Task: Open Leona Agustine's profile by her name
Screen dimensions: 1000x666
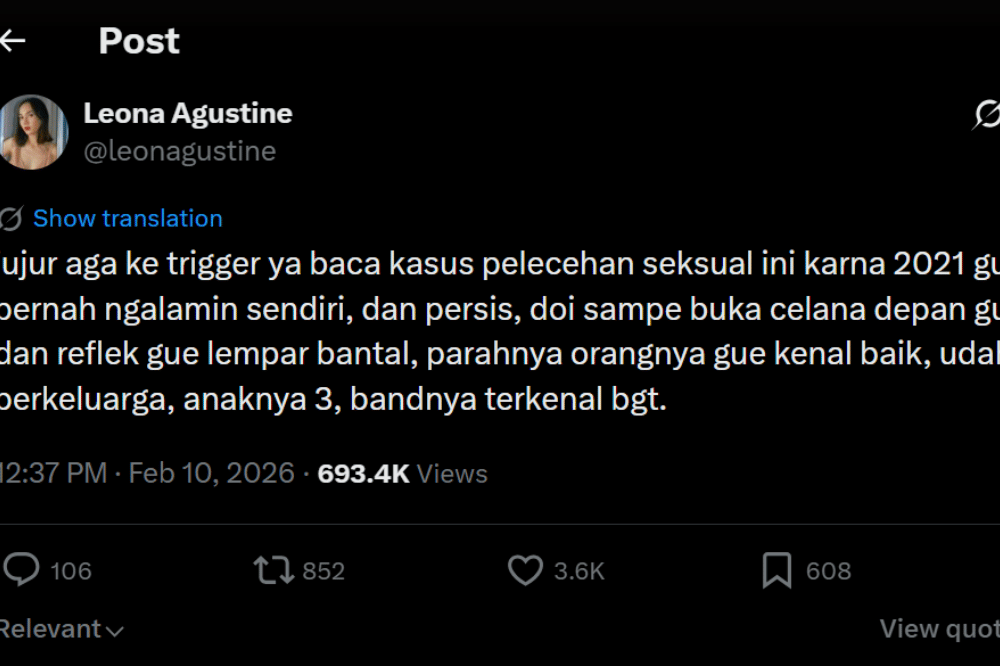Action: pyautogui.click(x=188, y=113)
